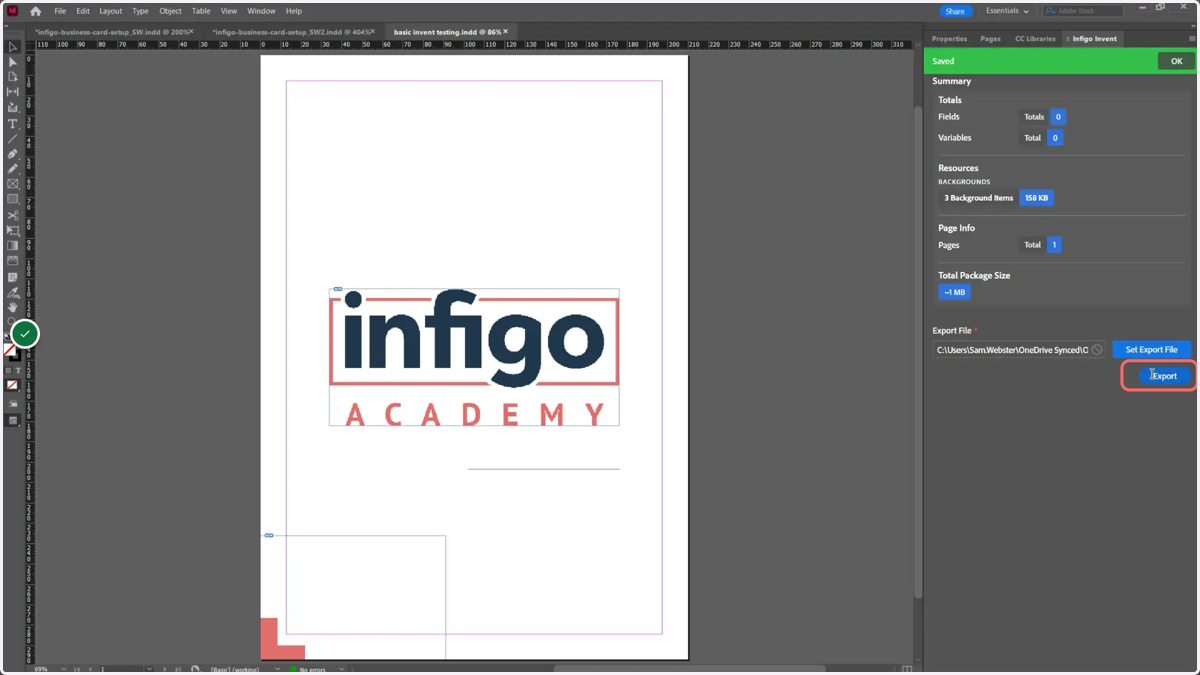This screenshot has height=675, width=1200.
Task: Click the Export button
Action: 1164,376
